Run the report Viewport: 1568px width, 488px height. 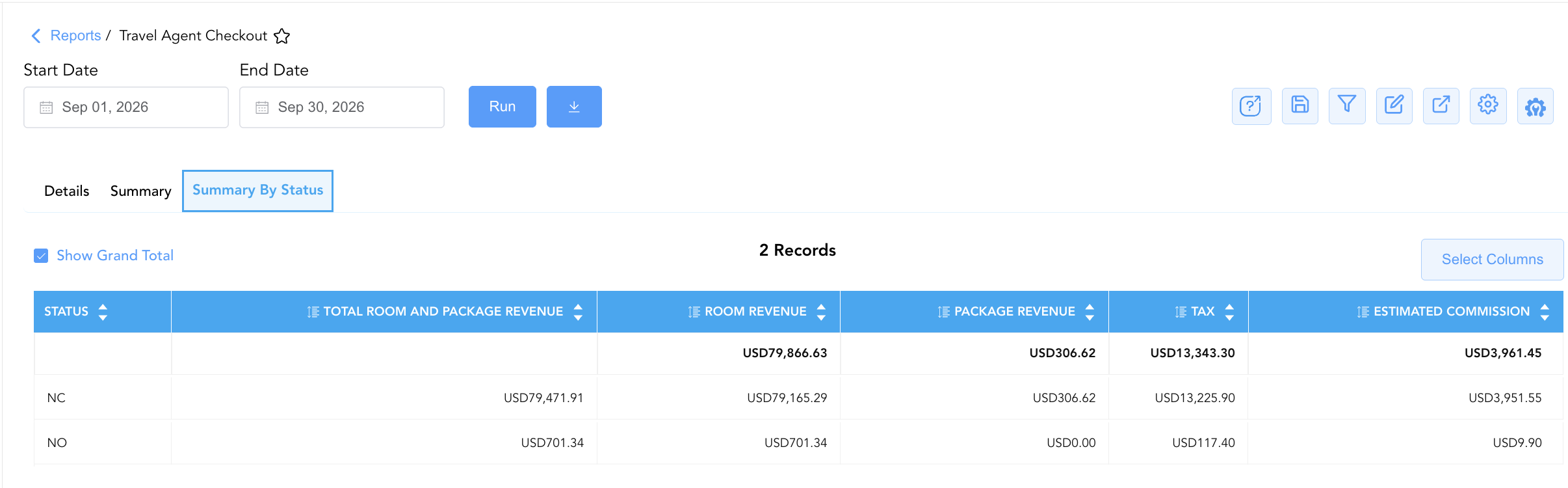coord(503,107)
